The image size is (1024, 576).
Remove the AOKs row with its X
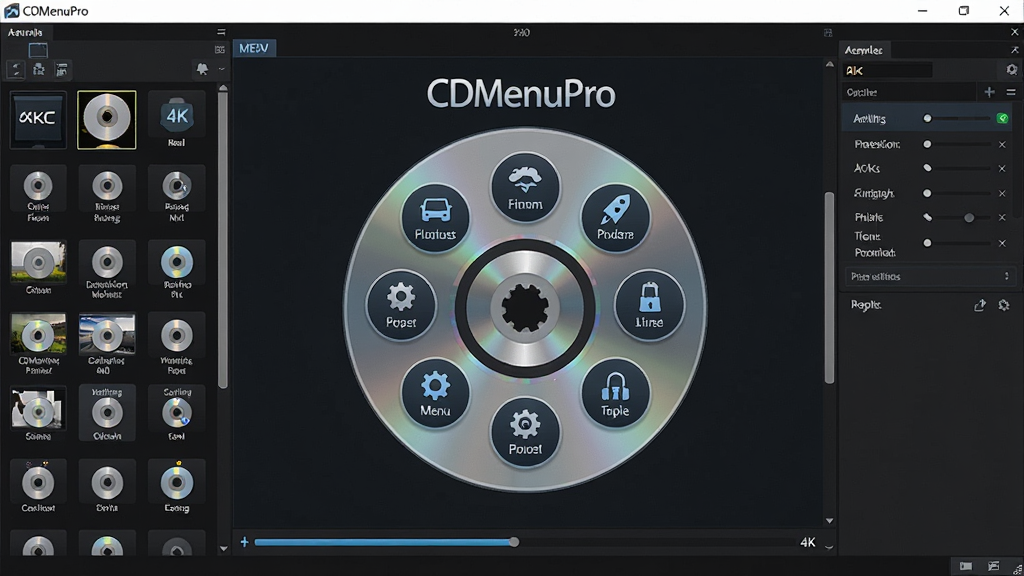coord(1002,168)
